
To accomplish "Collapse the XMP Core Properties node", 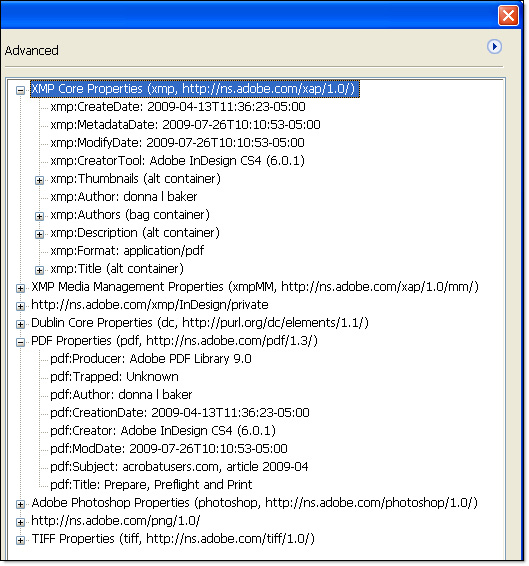I will tap(21, 90).
